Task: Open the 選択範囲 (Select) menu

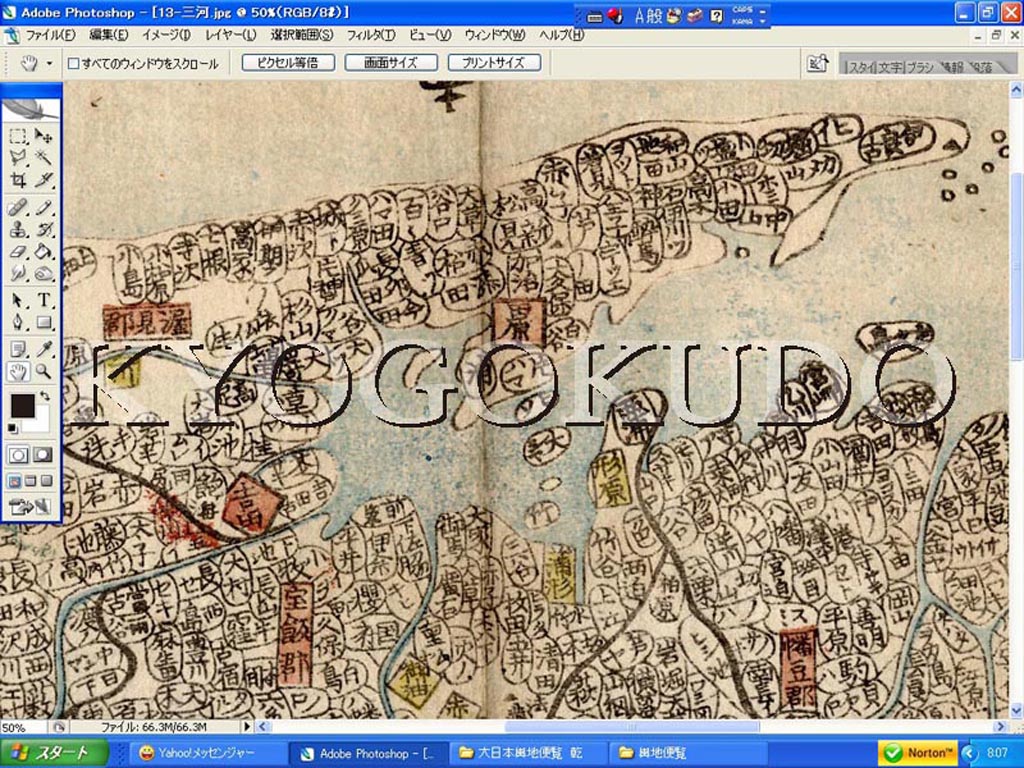Action: pyautogui.click(x=302, y=35)
